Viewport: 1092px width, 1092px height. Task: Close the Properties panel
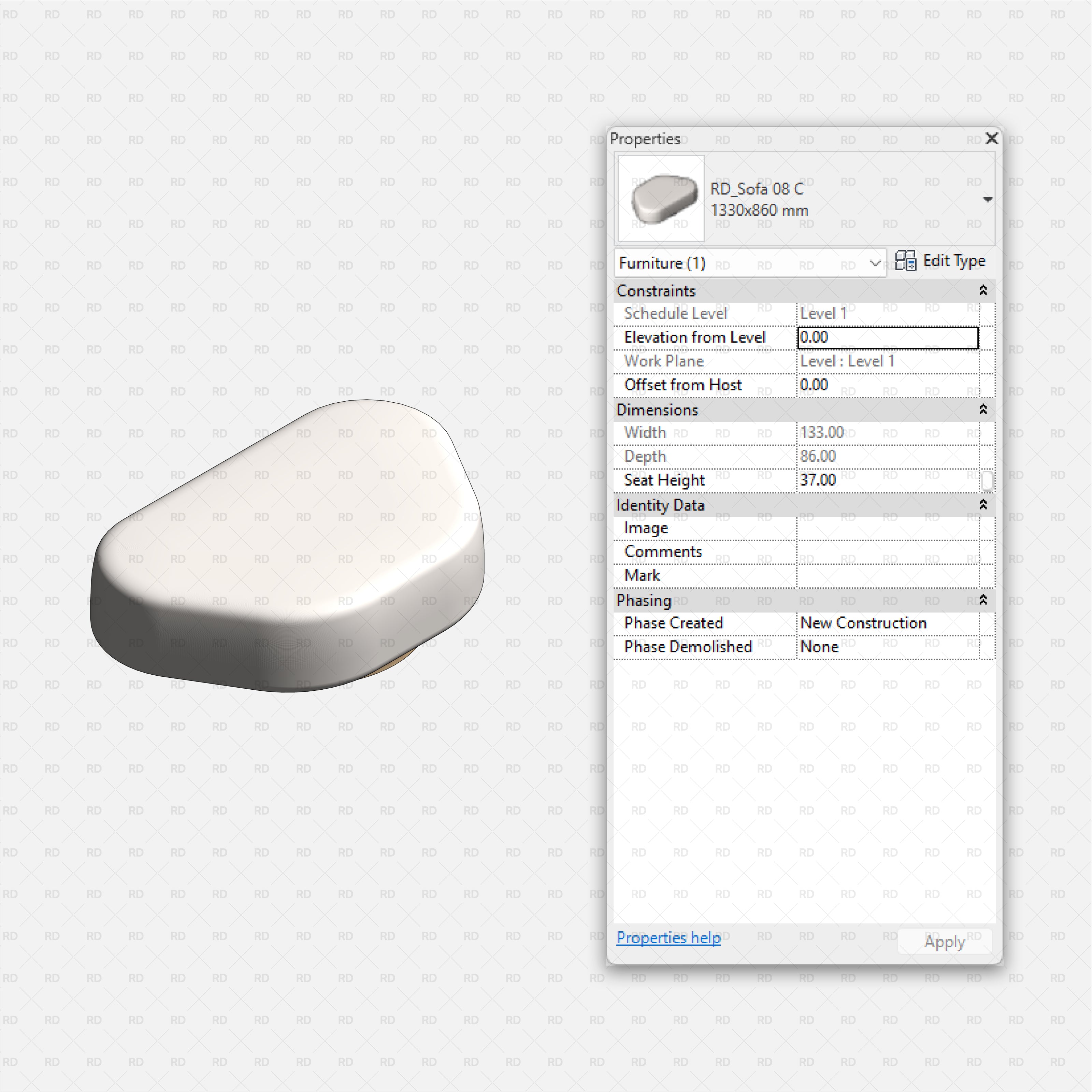(991, 139)
